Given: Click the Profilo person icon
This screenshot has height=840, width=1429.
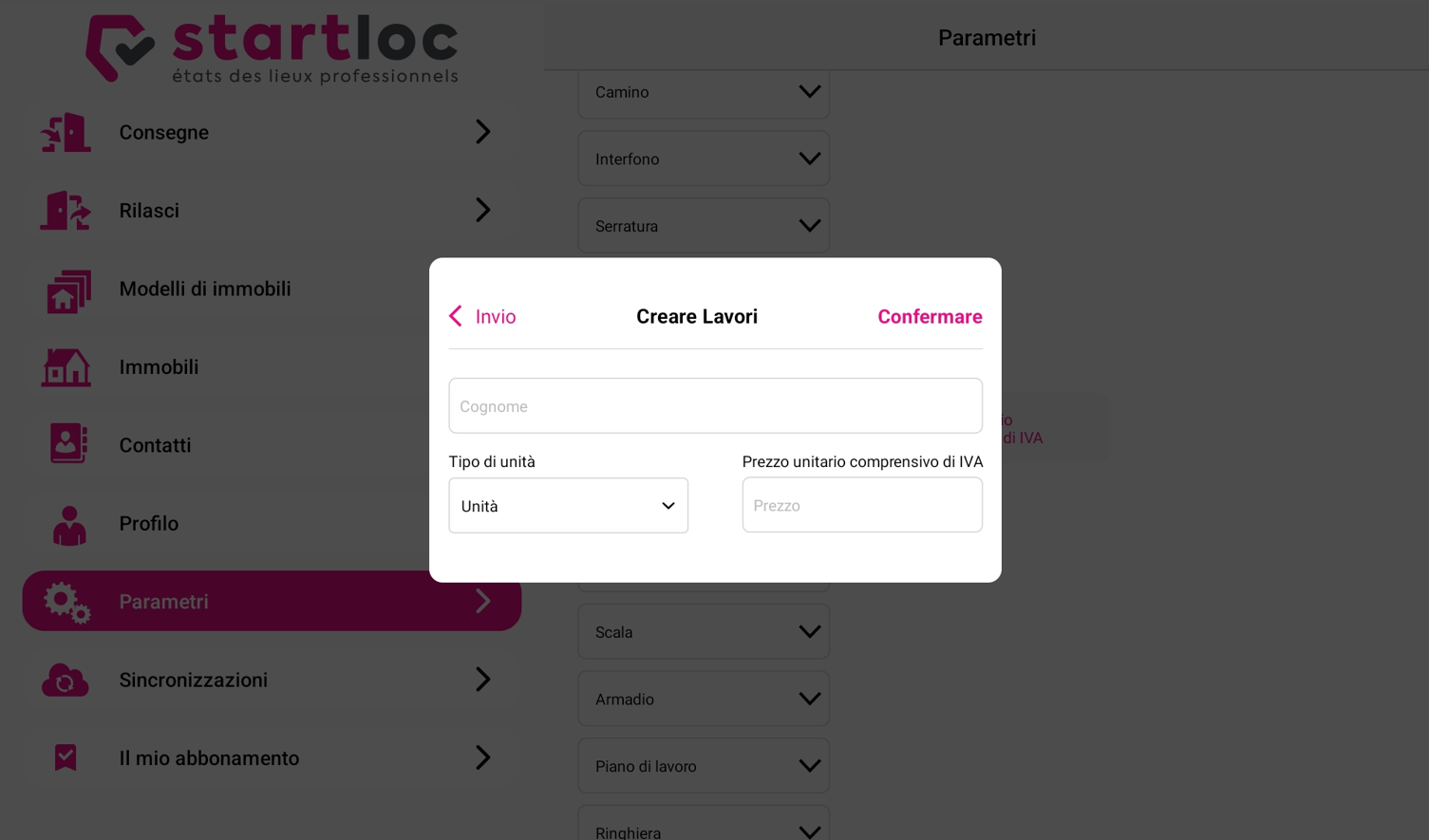Looking at the screenshot, I should [x=69, y=524].
